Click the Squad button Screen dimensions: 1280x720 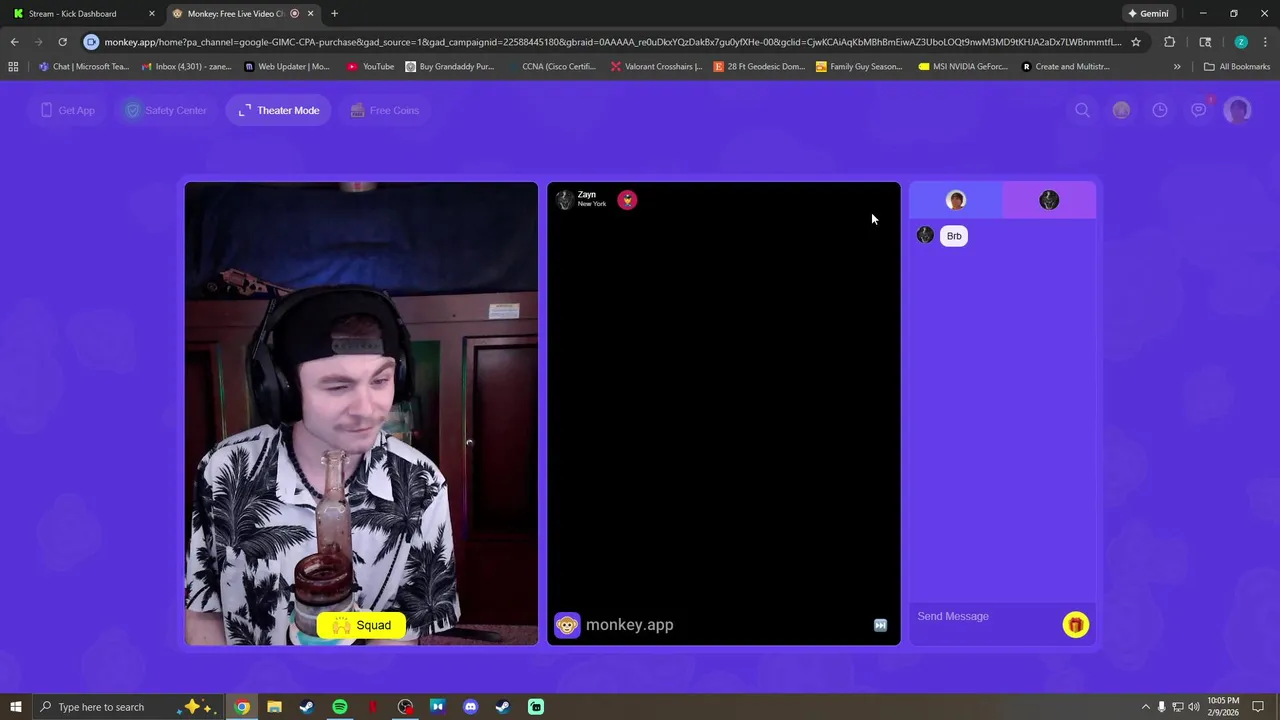[x=361, y=625]
